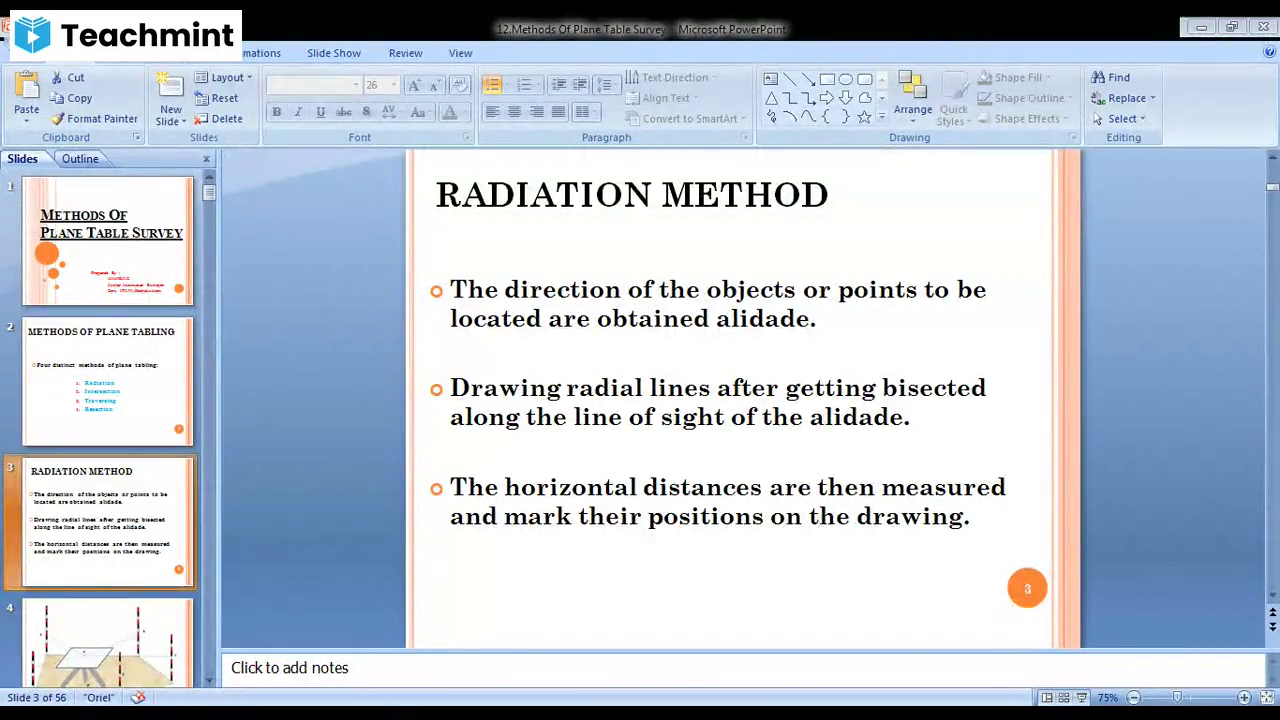Start the Slide Show from status bar

[x=1082, y=698]
